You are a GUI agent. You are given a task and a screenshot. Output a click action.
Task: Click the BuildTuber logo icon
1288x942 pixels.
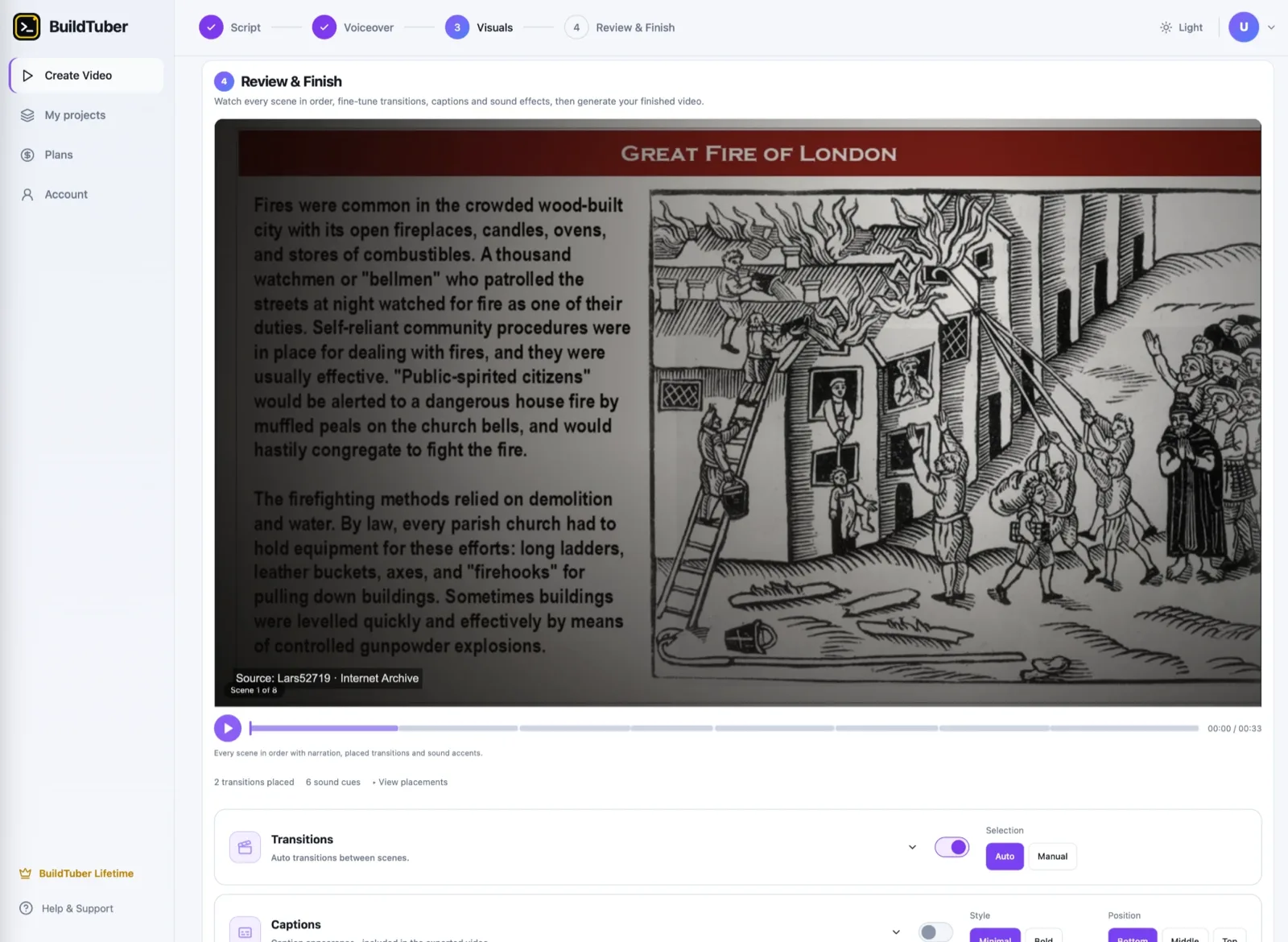[27, 27]
